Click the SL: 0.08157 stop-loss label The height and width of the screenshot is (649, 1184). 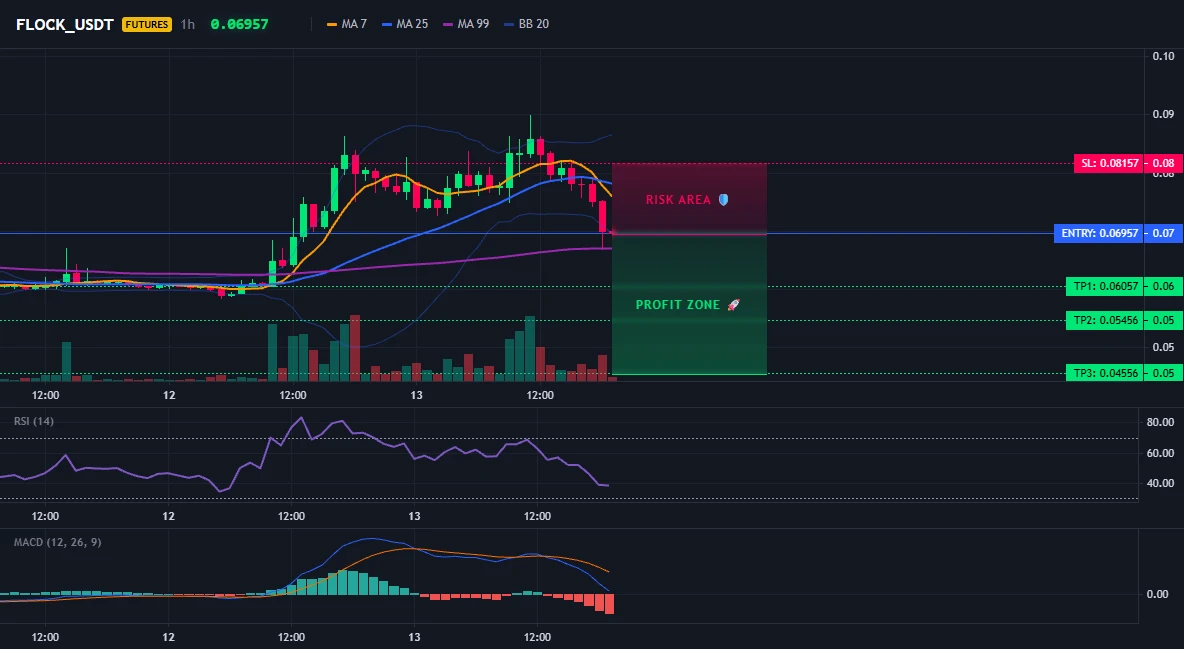click(x=1109, y=163)
